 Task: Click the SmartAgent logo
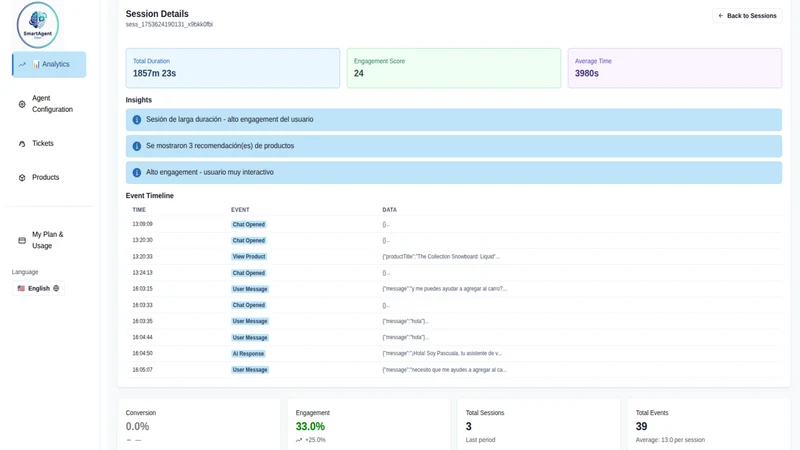coord(38,25)
